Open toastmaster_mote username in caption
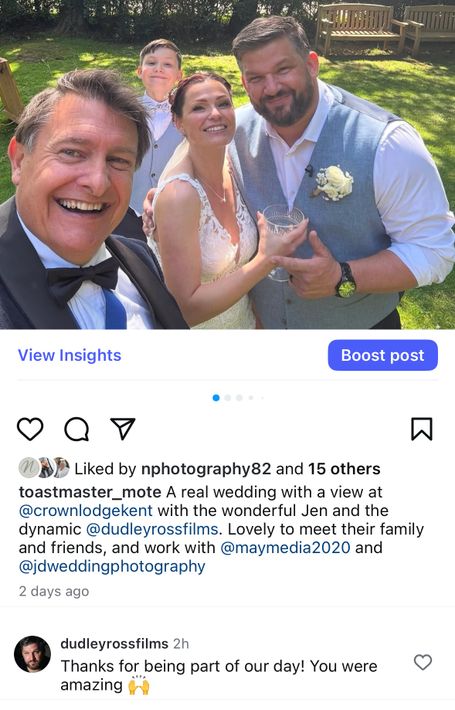 (x=90, y=492)
